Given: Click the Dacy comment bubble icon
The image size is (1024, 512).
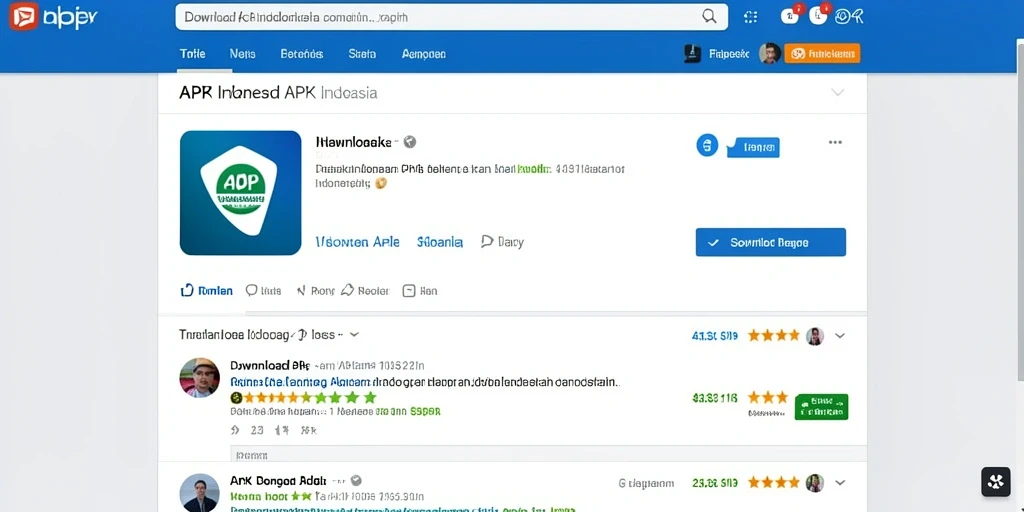Looking at the screenshot, I should pyautogui.click(x=487, y=241).
